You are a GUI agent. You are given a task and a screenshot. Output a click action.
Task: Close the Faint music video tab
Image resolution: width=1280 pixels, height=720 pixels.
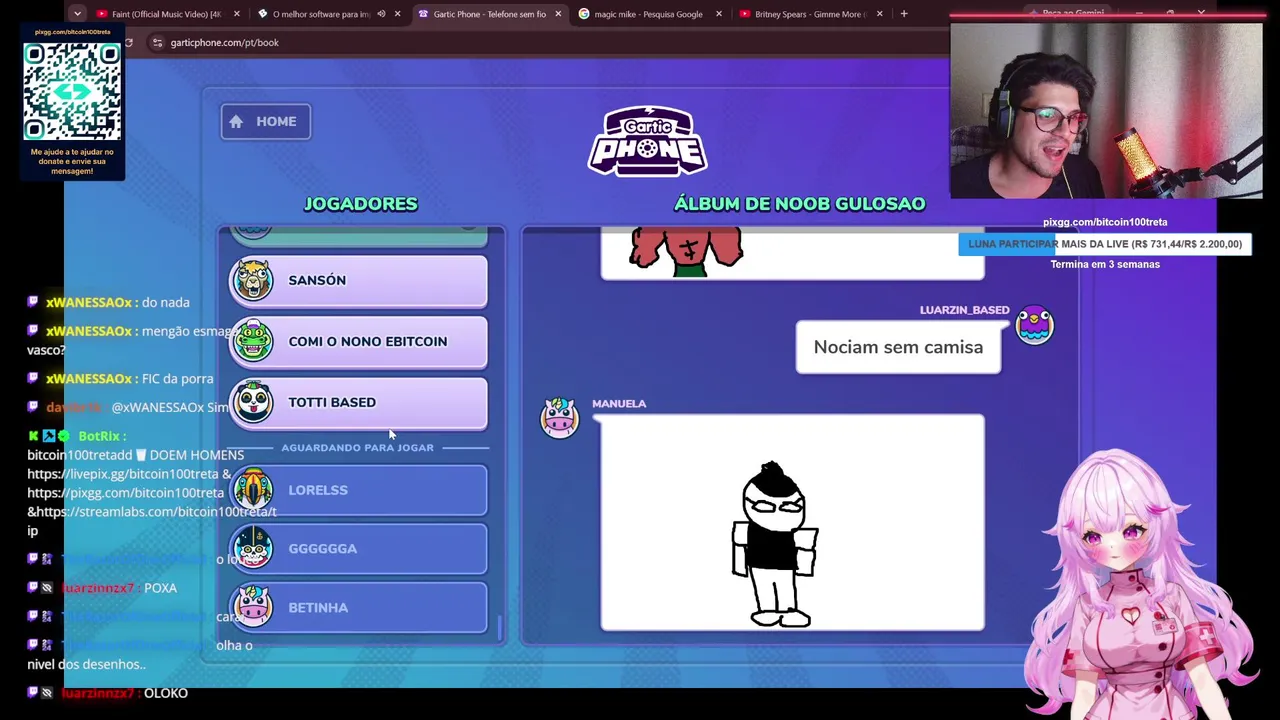pyautogui.click(x=236, y=14)
